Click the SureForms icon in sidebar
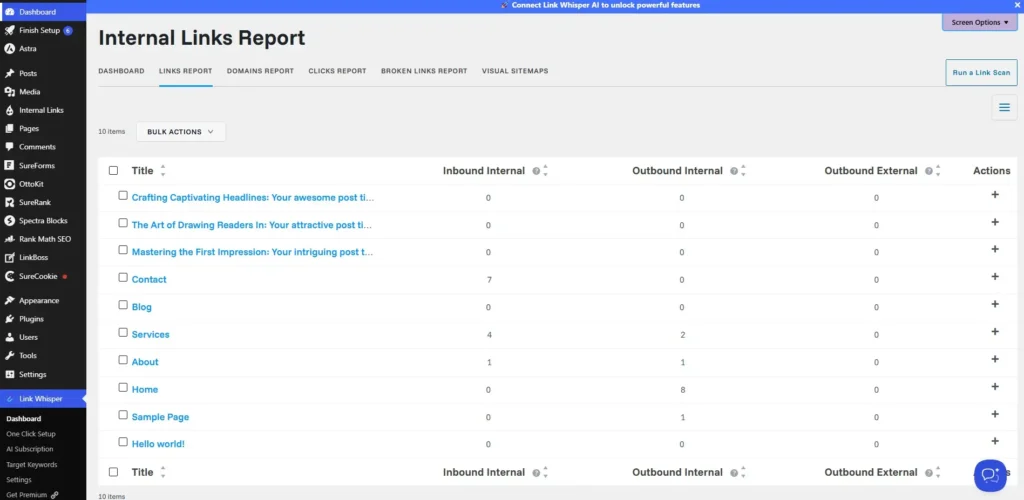 point(10,166)
